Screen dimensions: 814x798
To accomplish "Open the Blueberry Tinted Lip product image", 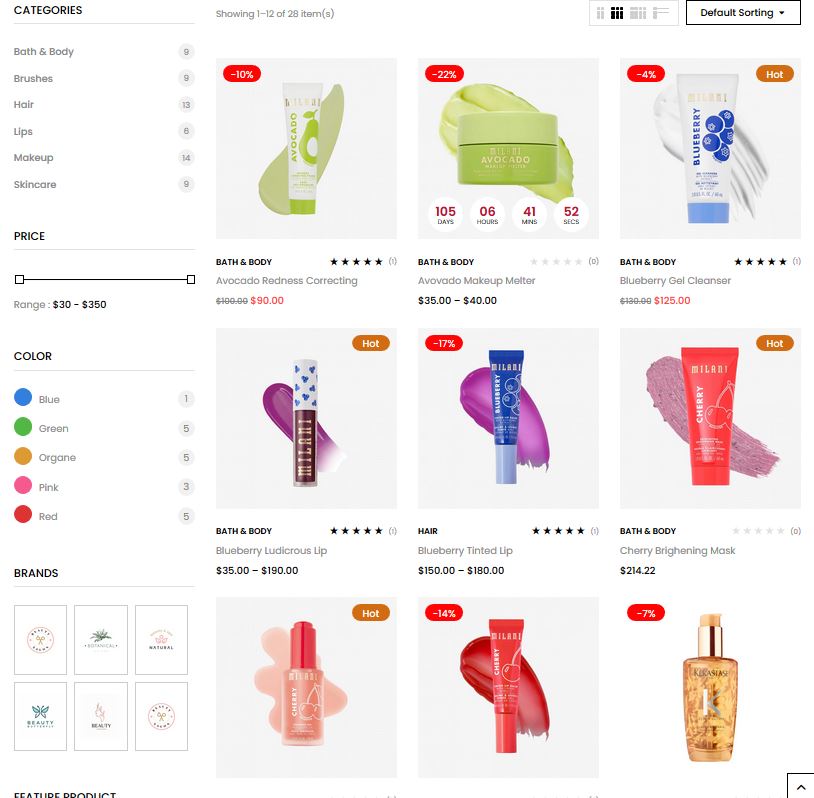I will (508, 418).
